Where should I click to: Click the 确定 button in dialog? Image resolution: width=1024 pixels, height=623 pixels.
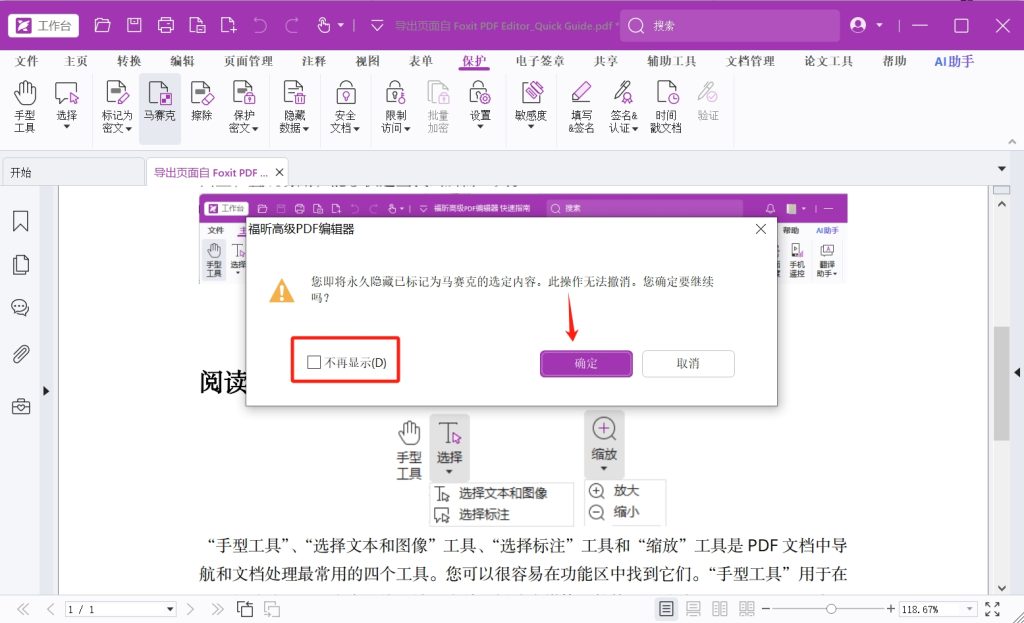pos(586,363)
